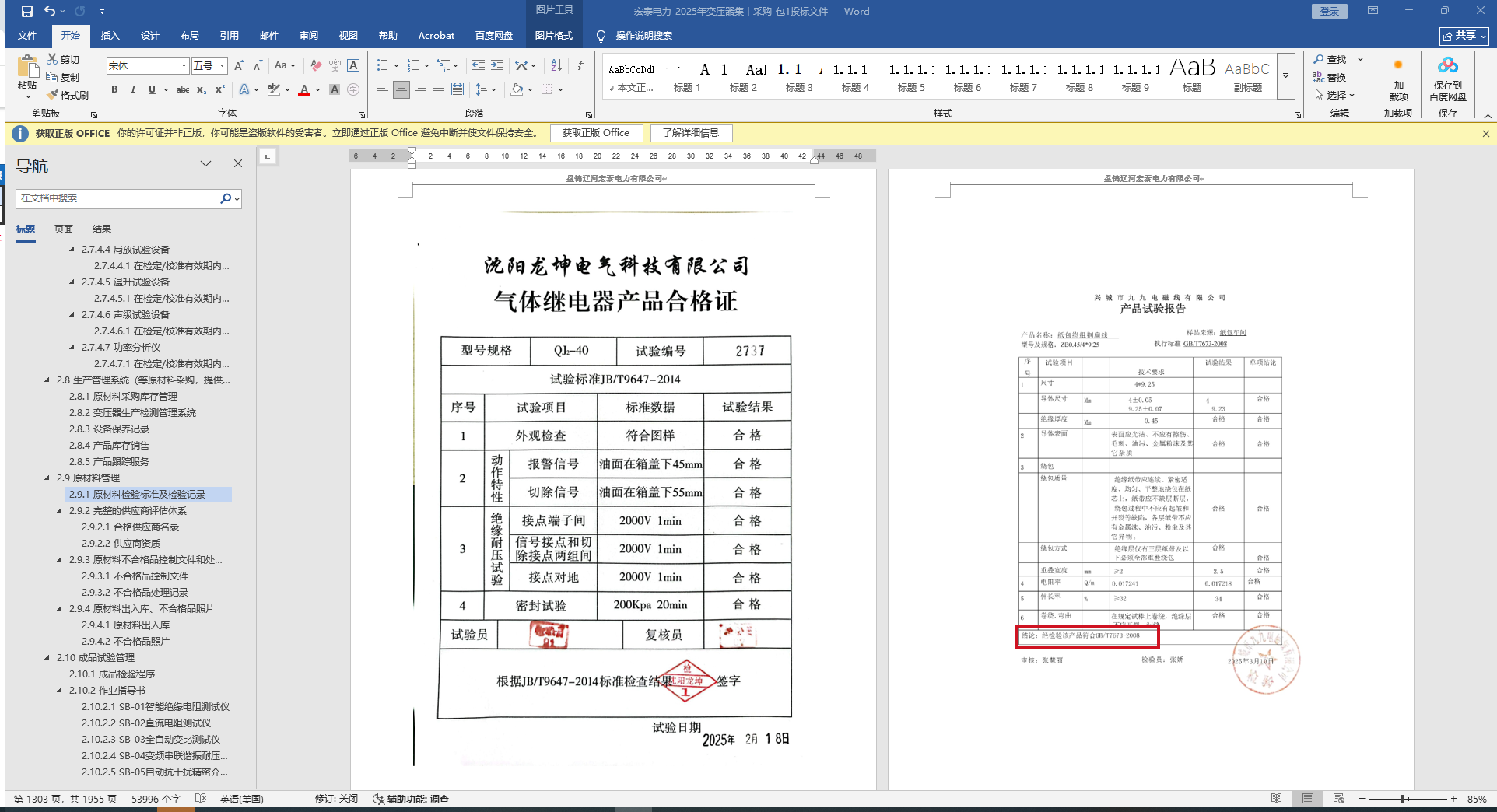Apply character border to text
Screen dimensions: 1497x812
(353, 66)
